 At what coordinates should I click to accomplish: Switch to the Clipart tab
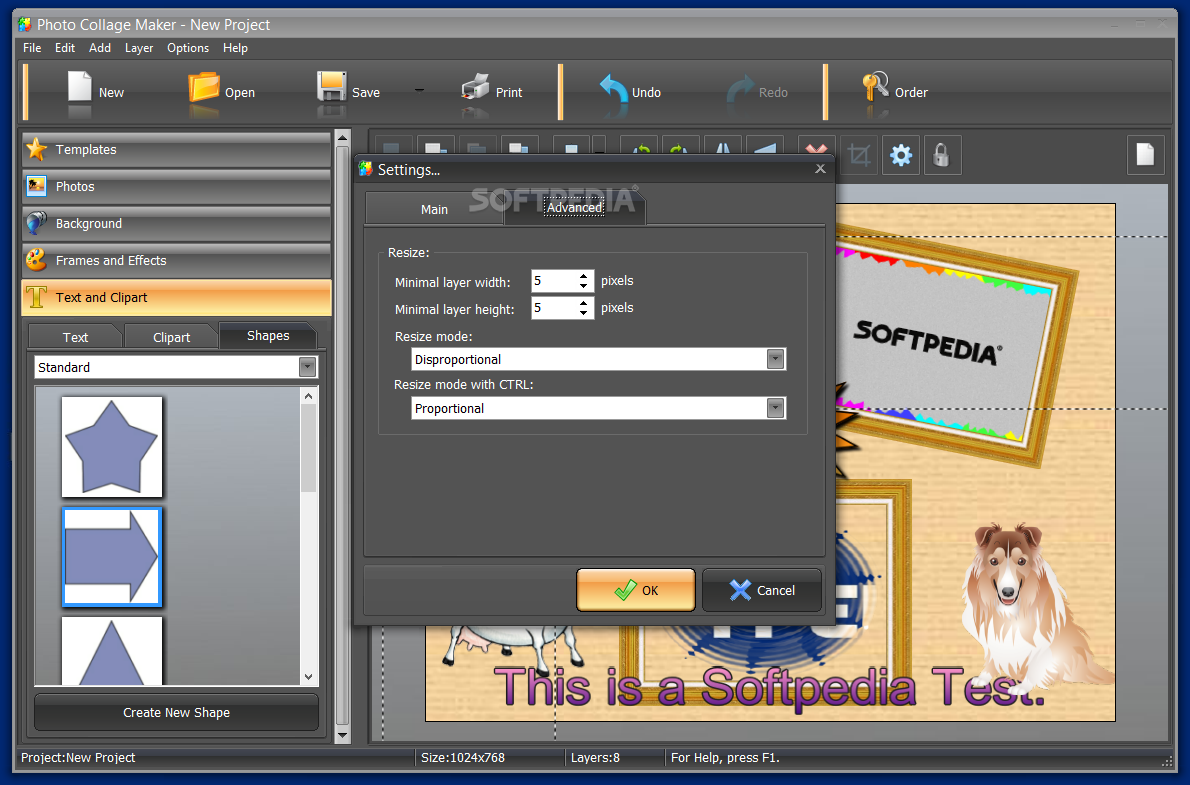(x=172, y=337)
